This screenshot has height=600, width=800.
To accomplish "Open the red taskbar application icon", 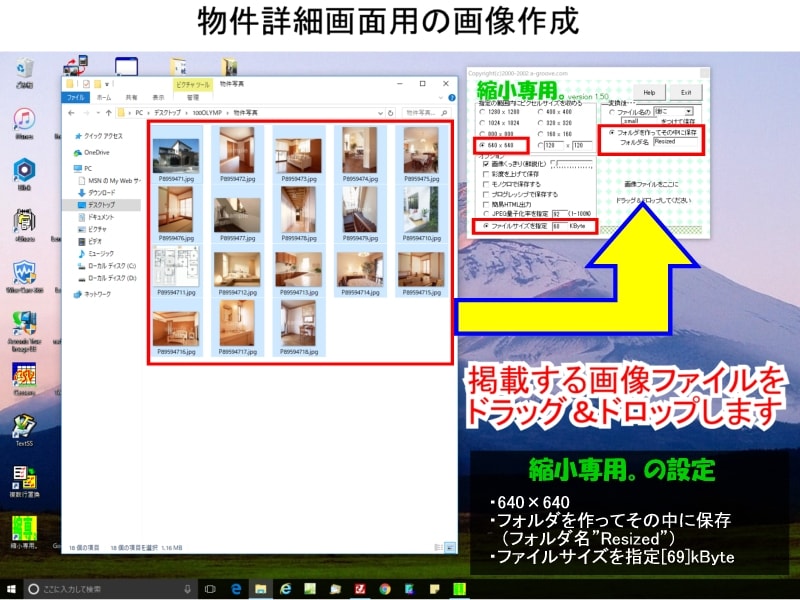I will pos(360,589).
